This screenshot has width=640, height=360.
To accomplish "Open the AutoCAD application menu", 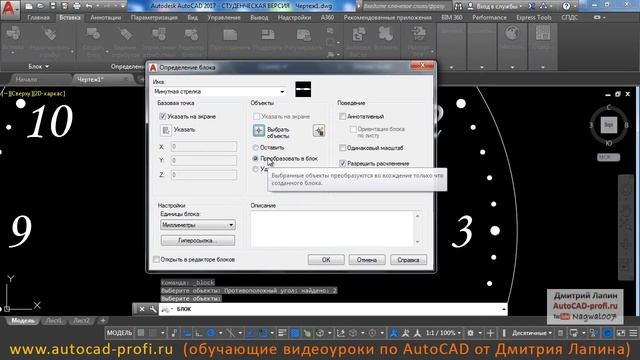I will 9,9.
